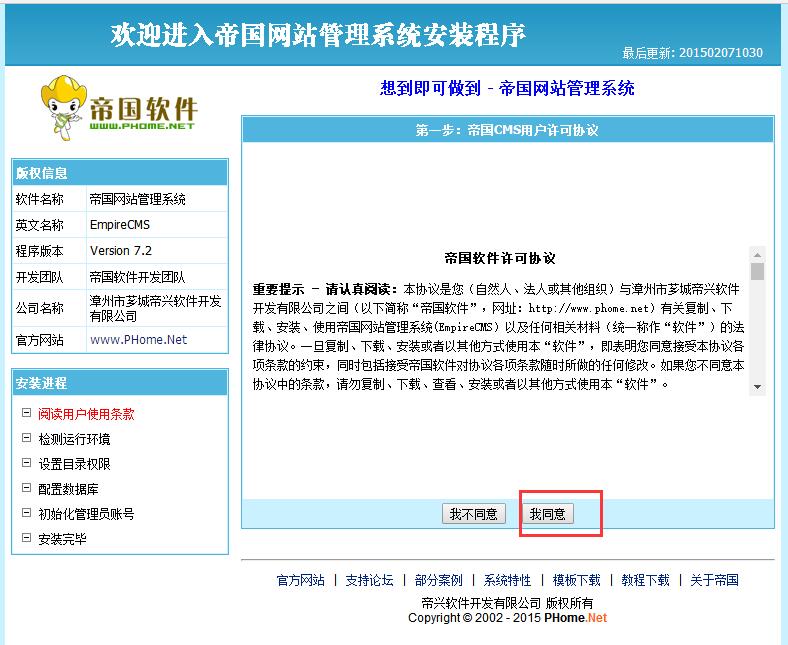Click the 帝国软件许可协议 title text
Image resolution: width=788 pixels, height=645 pixels.
(x=500, y=258)
